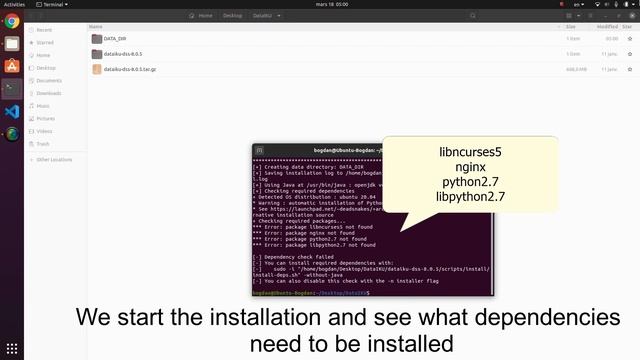Select the file name DATA_DIR

115,39
